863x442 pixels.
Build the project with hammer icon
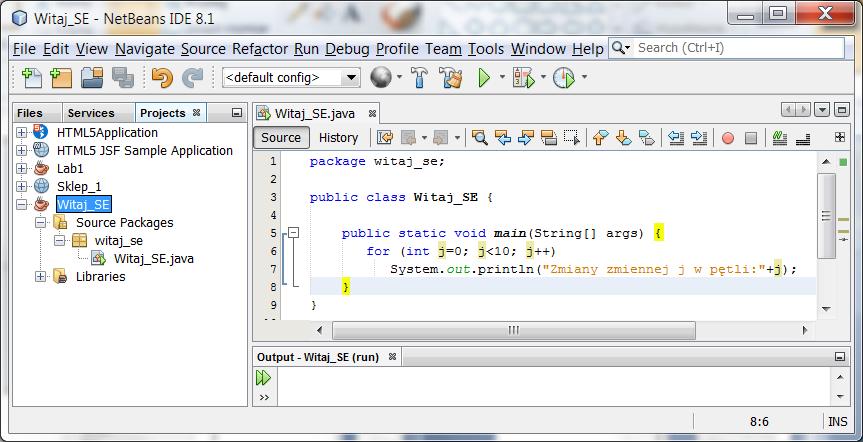(x=419, y=78)
